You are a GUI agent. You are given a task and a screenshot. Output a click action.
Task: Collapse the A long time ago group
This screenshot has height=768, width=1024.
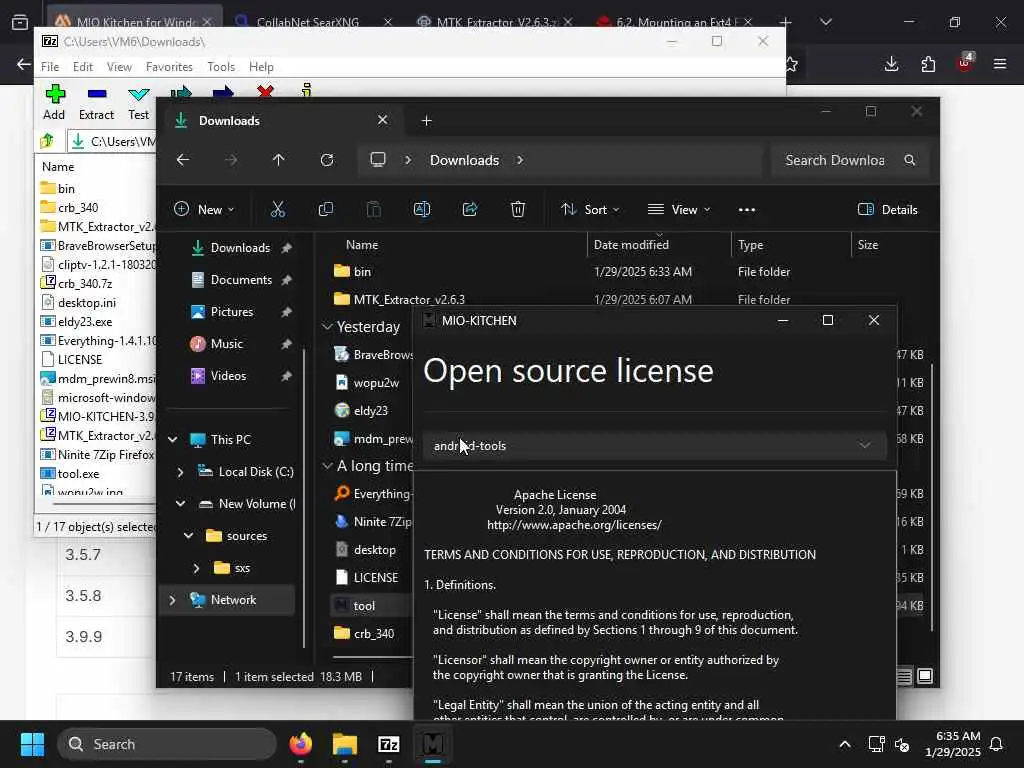pos(327,466)
